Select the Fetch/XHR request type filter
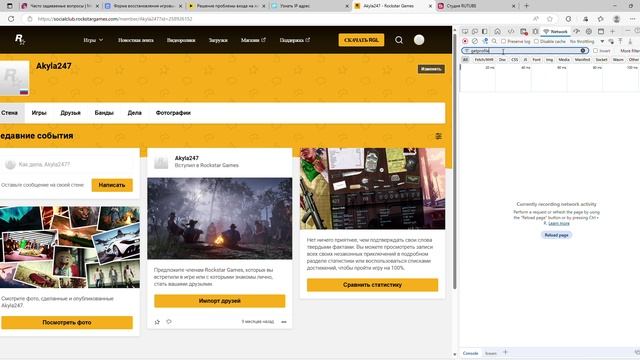 (484, 60)
